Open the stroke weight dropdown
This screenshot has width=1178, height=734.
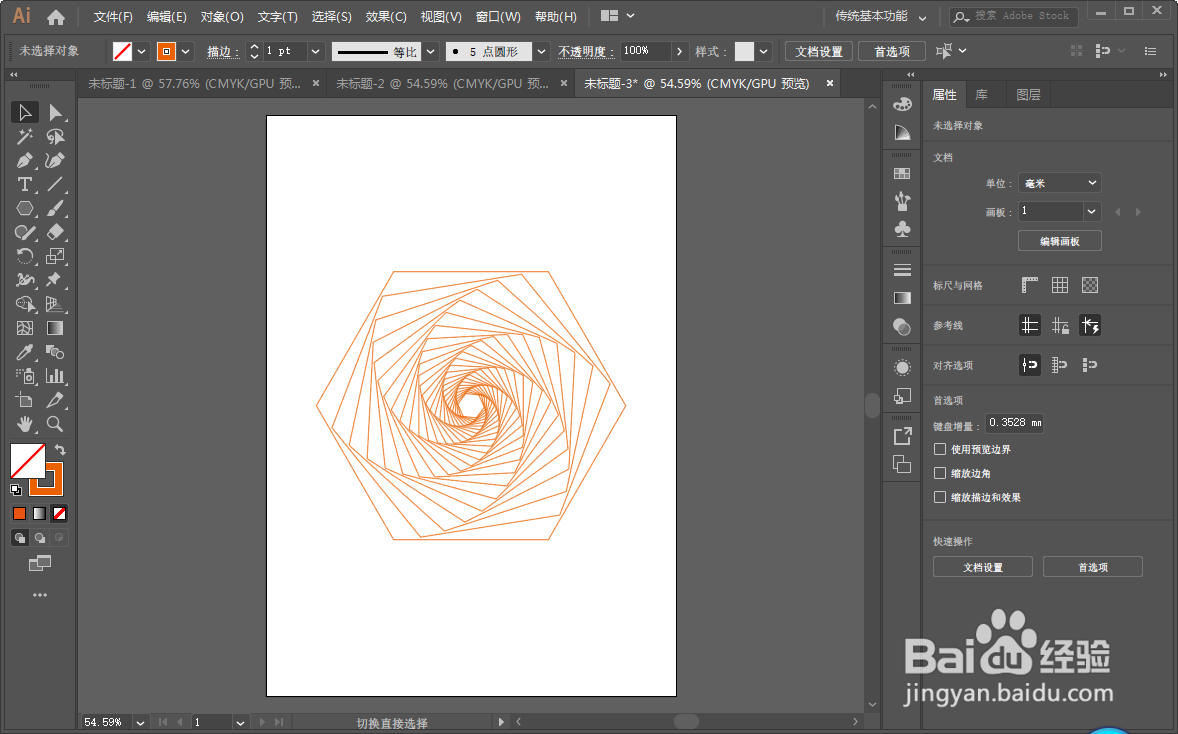[x=316, y=51]
